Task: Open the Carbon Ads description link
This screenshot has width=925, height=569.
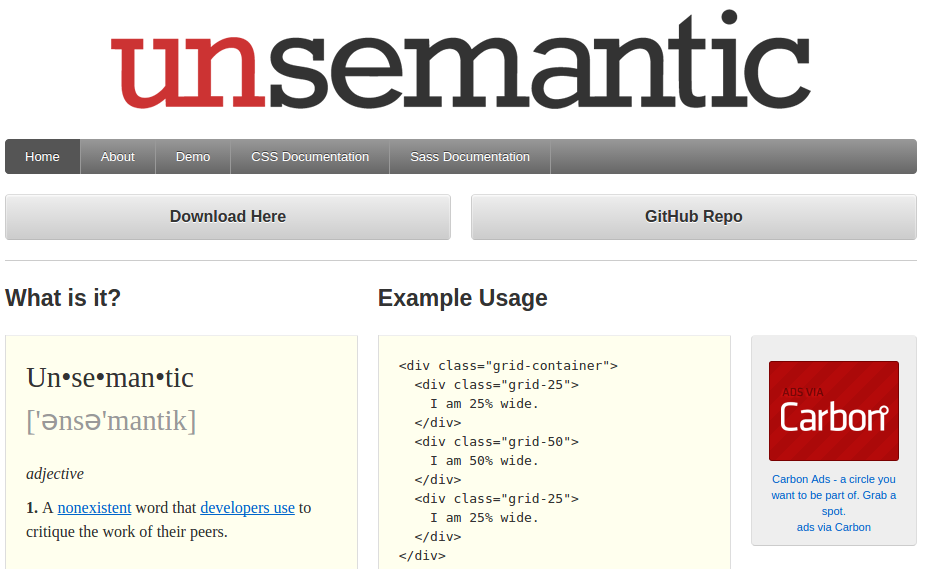Action: click(833, 495)
